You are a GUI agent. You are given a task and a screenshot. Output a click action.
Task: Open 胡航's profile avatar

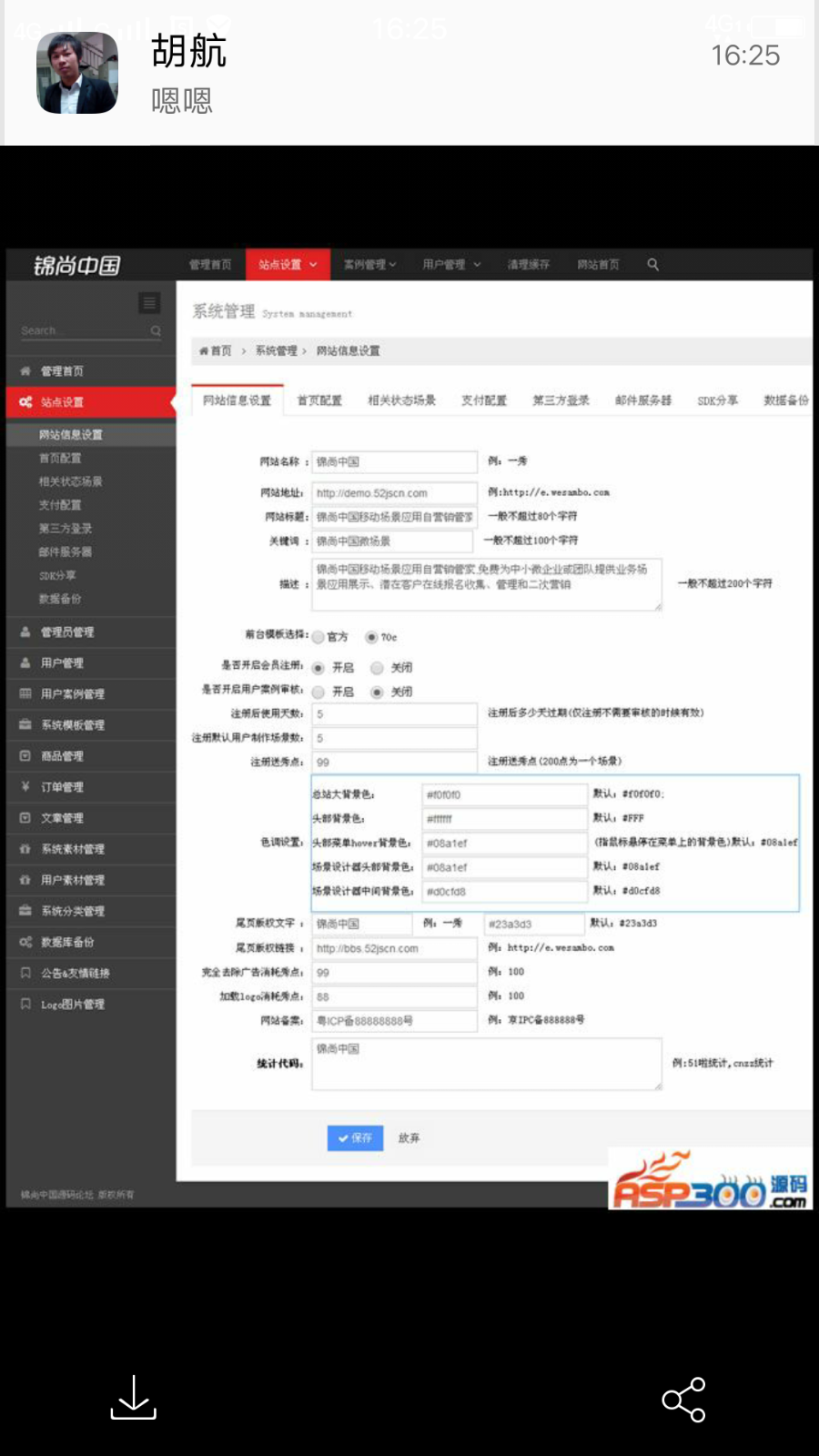pos(77,73)
